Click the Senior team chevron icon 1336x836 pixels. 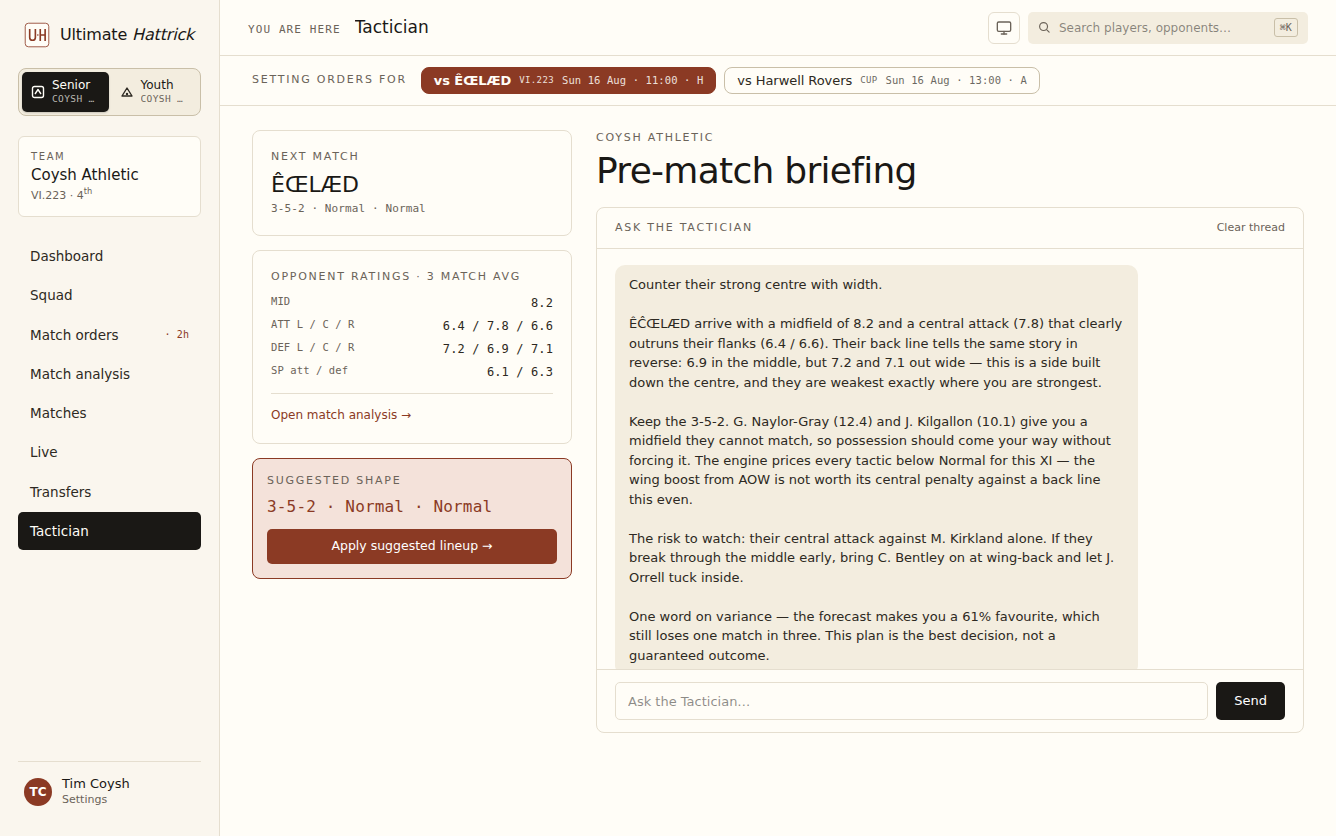(x=38, y=92)
